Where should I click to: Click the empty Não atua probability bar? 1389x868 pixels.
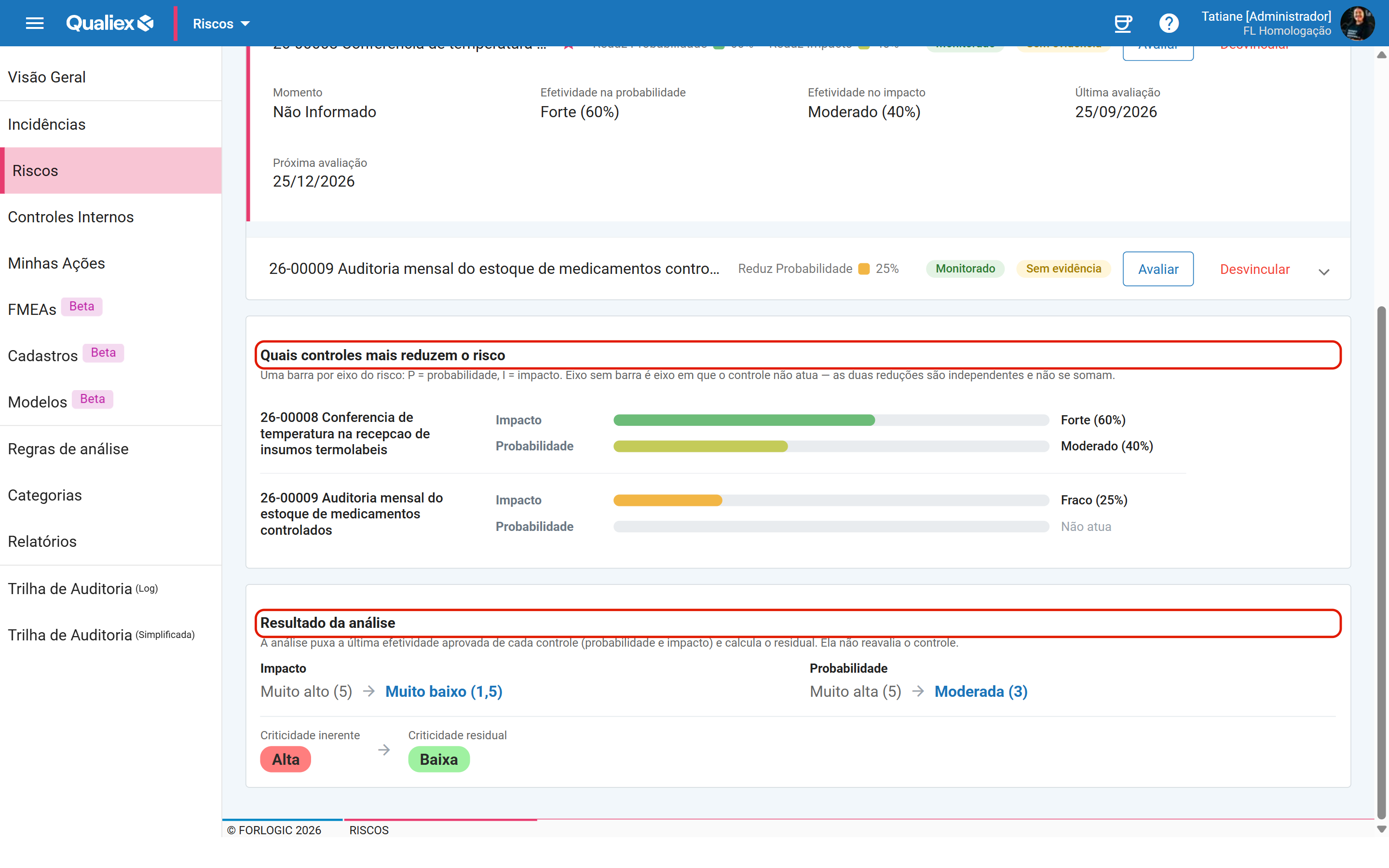[x=831, y=527]
